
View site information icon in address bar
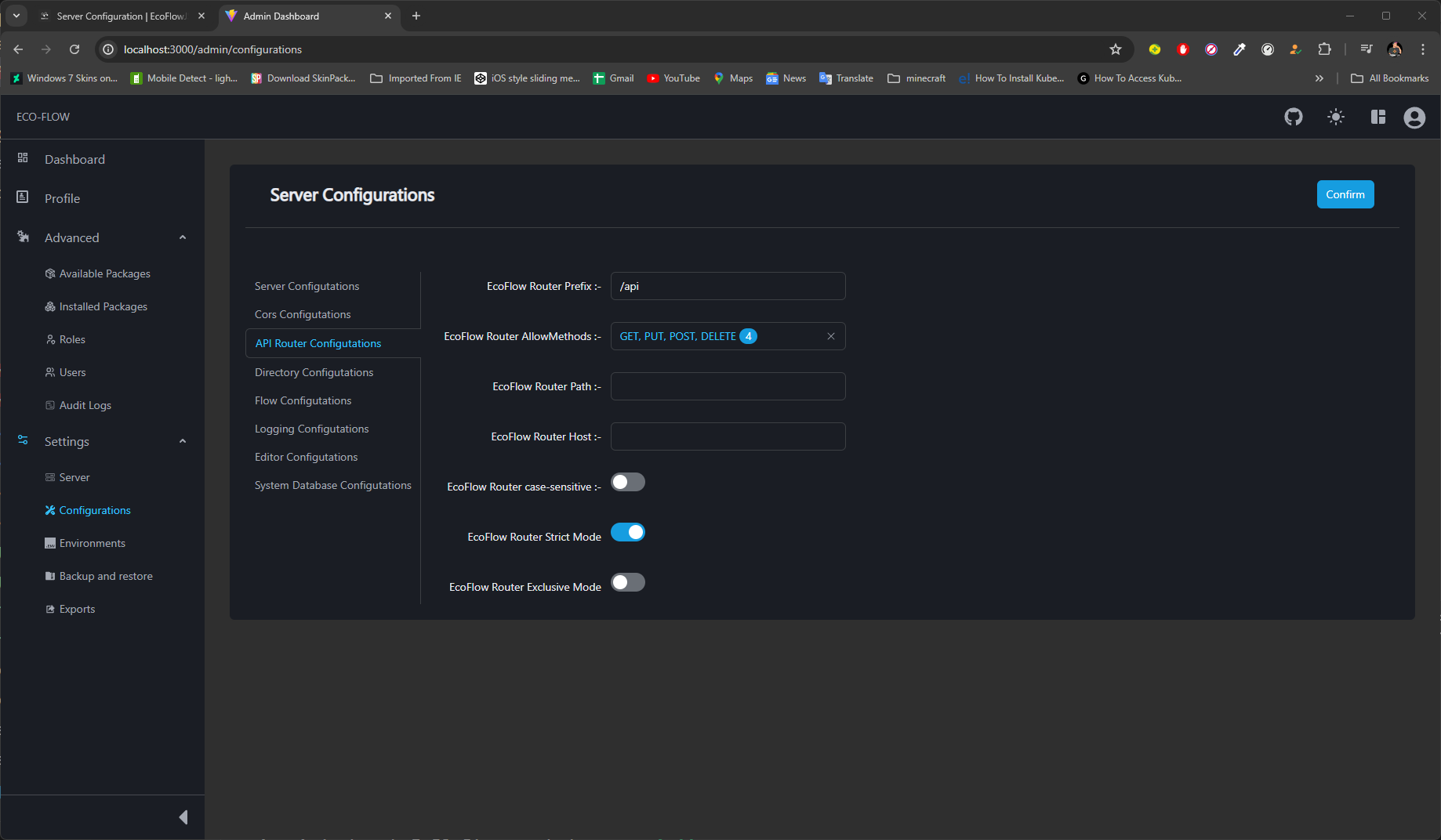(108, 49)
